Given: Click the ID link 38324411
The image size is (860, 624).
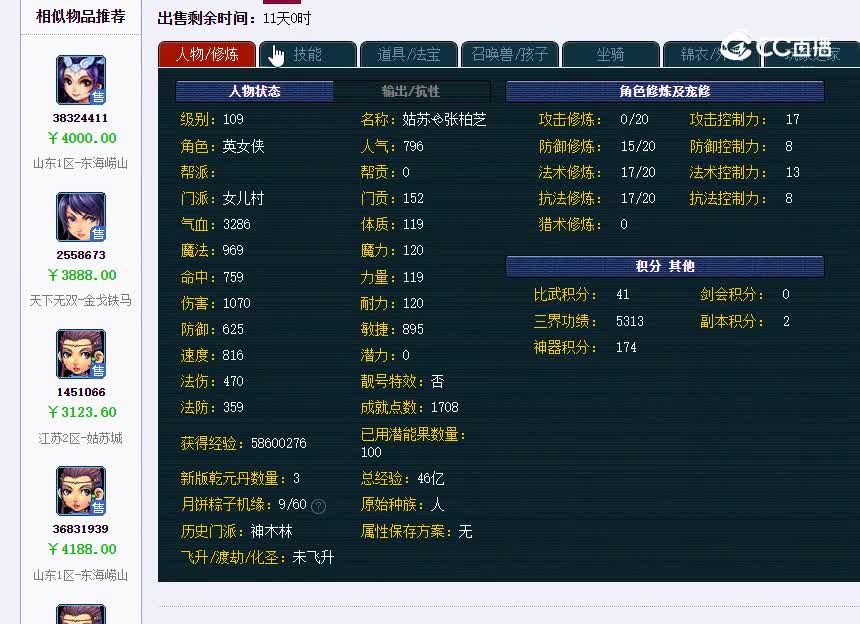Looking at the screenshot, I should coord(80,118).
